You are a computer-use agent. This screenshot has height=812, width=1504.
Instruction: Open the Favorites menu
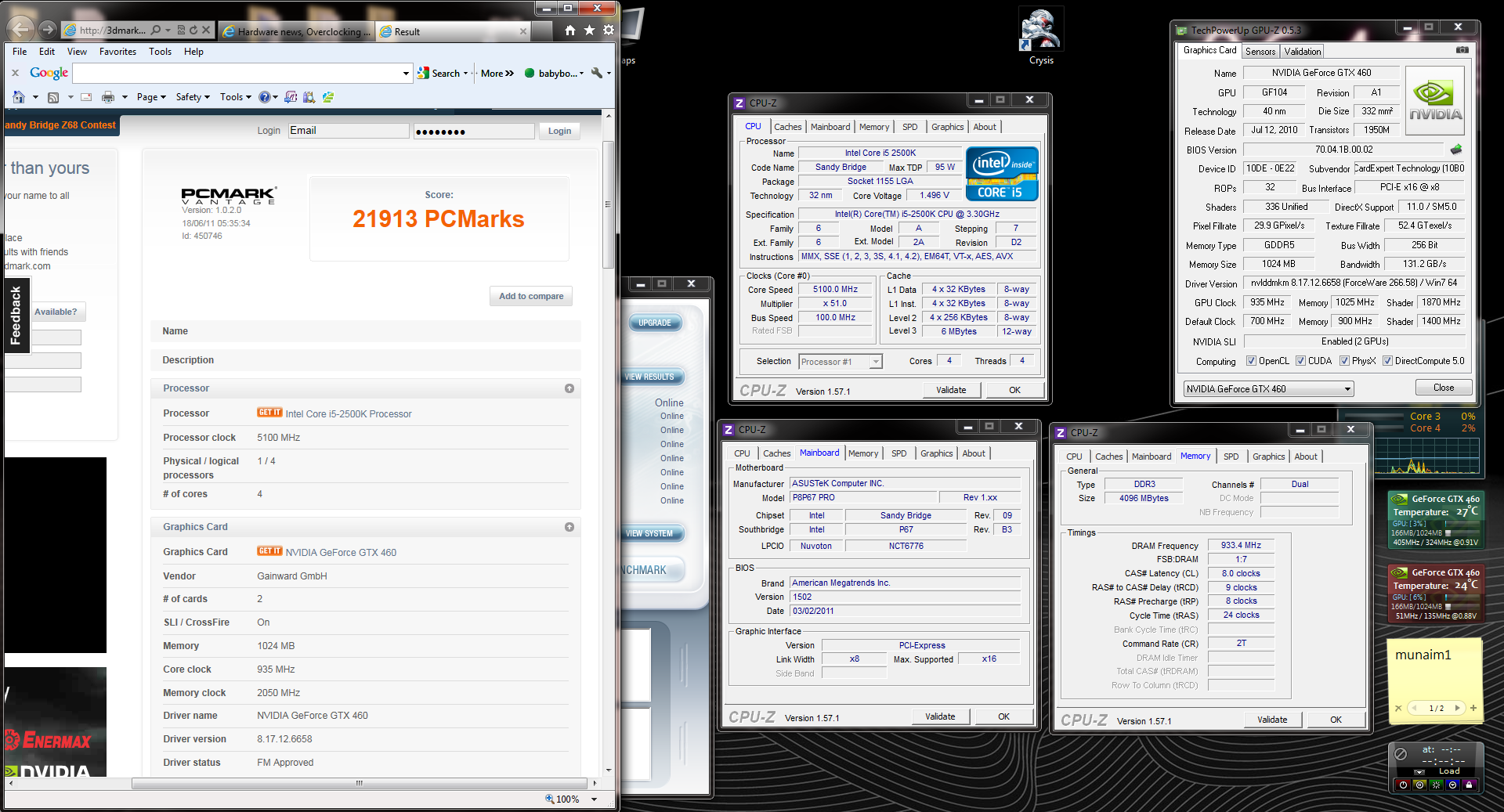(x=117, y=52)
